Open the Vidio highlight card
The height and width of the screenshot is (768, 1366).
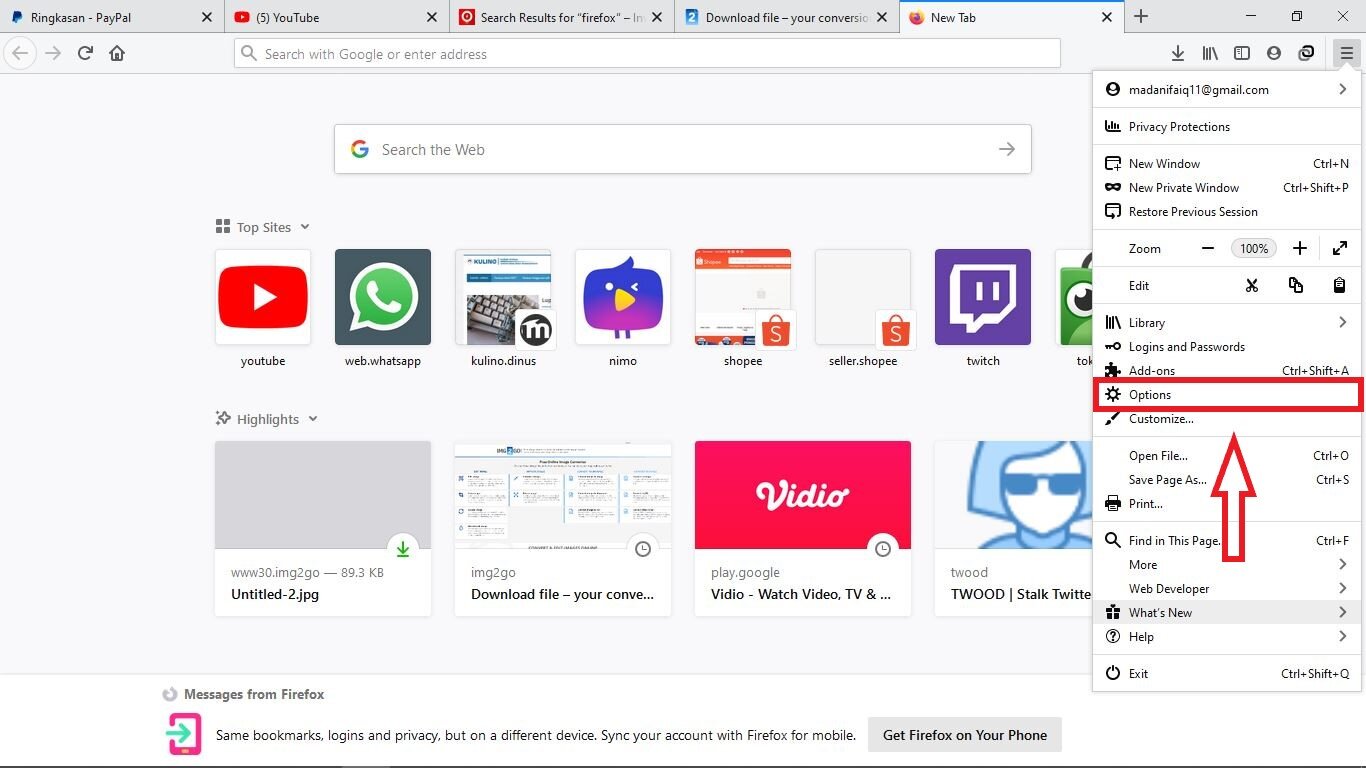pos(803,528)
